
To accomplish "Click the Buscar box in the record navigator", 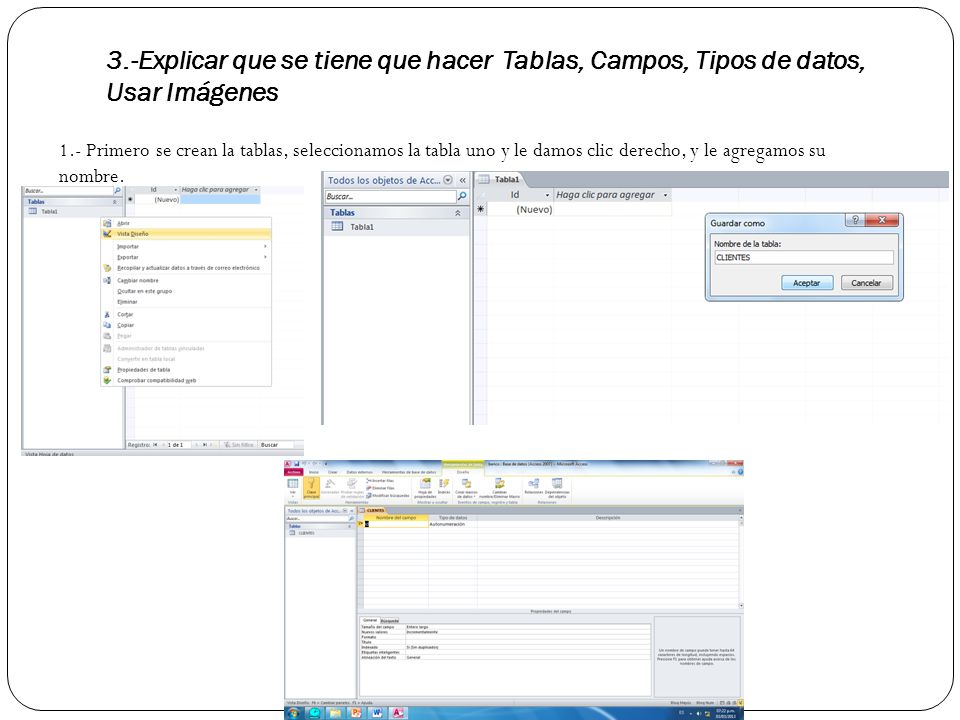I will click(x=276, y=444).
